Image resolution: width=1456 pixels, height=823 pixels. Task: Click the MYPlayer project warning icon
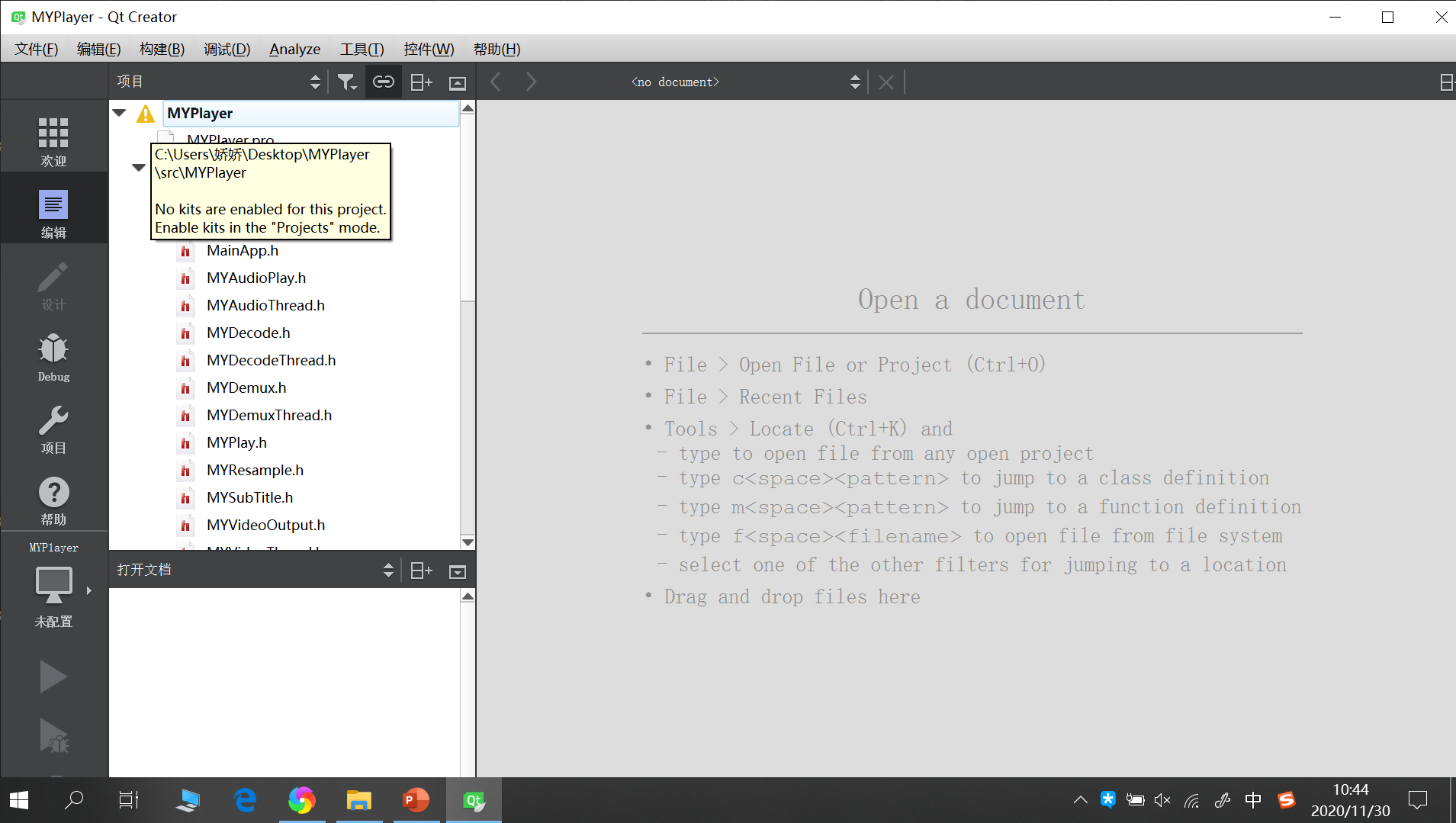point(145,114)
